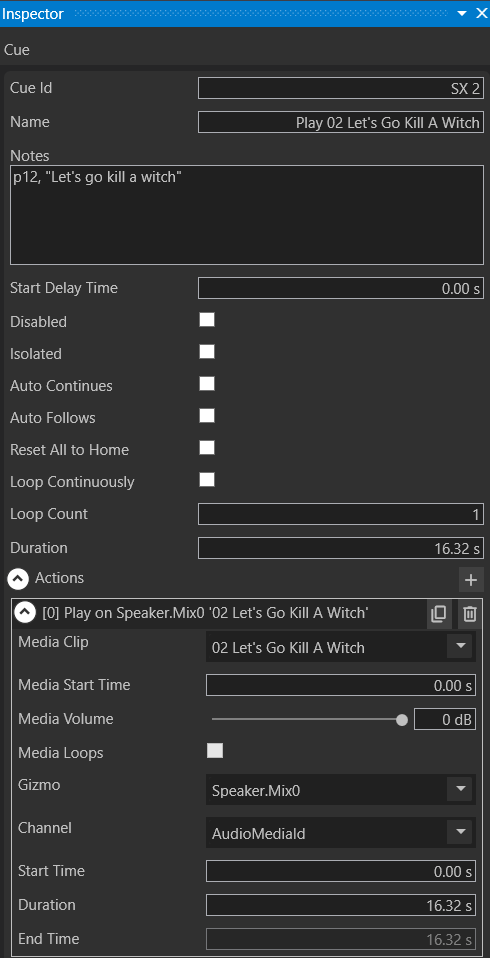Image resolution: width=490 pixels, height=958 pixels.
Task: Click the Start Delay Time field
Action: coord(341,288)
